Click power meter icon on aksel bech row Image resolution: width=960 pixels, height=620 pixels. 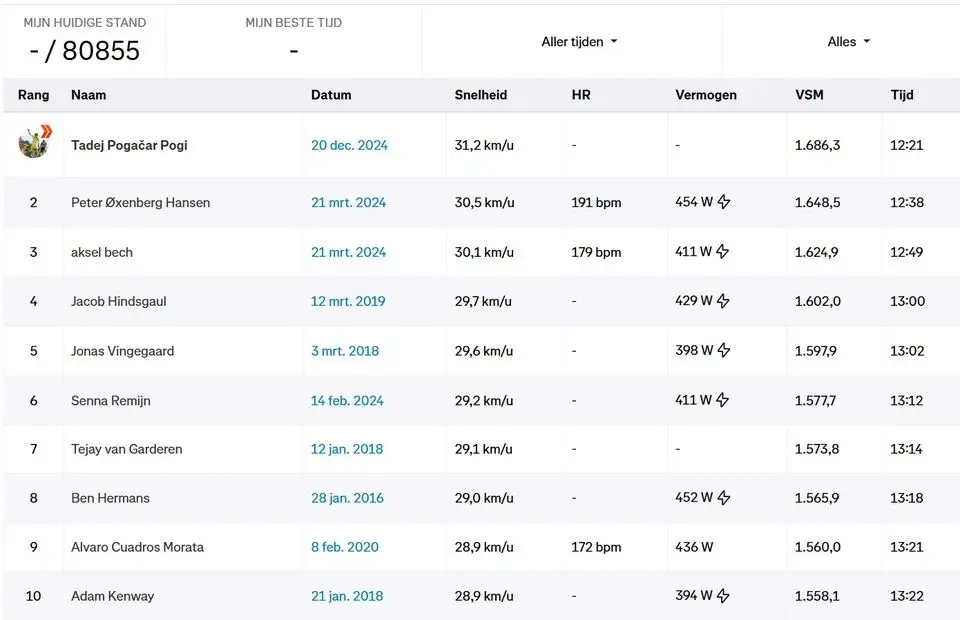722,251
